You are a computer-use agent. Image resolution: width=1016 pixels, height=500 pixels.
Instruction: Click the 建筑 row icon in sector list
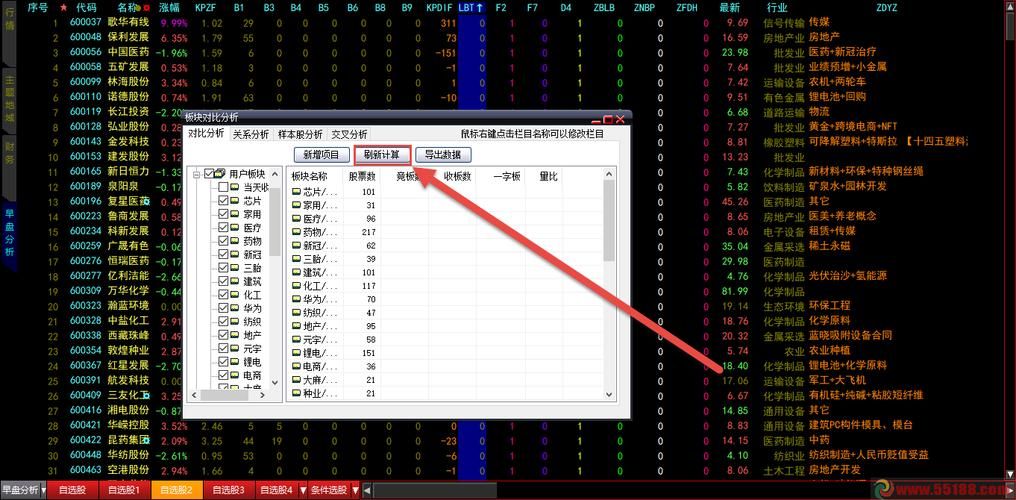296,272
